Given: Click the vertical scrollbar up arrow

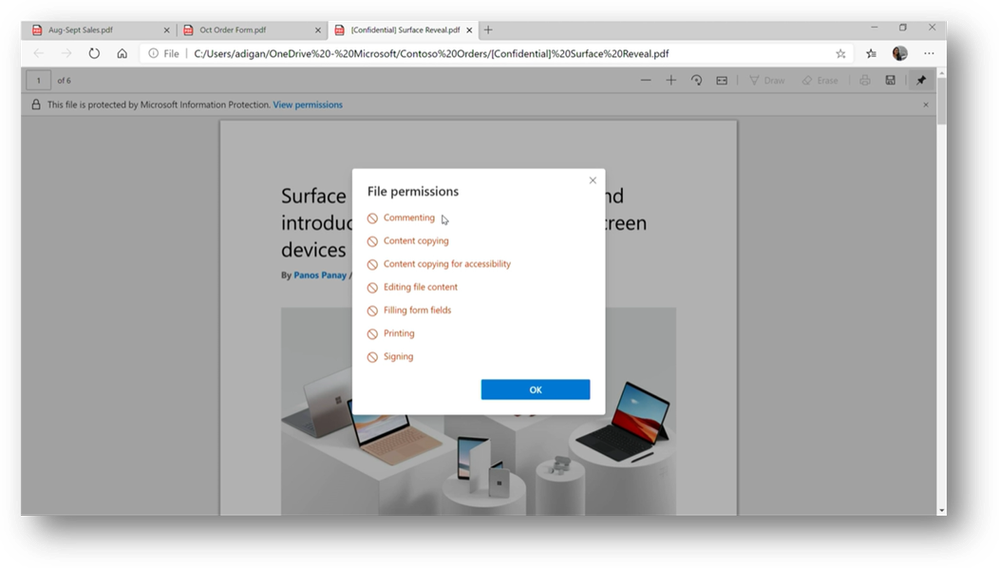Looking at the screenshot, I should (x=942, y=74).
